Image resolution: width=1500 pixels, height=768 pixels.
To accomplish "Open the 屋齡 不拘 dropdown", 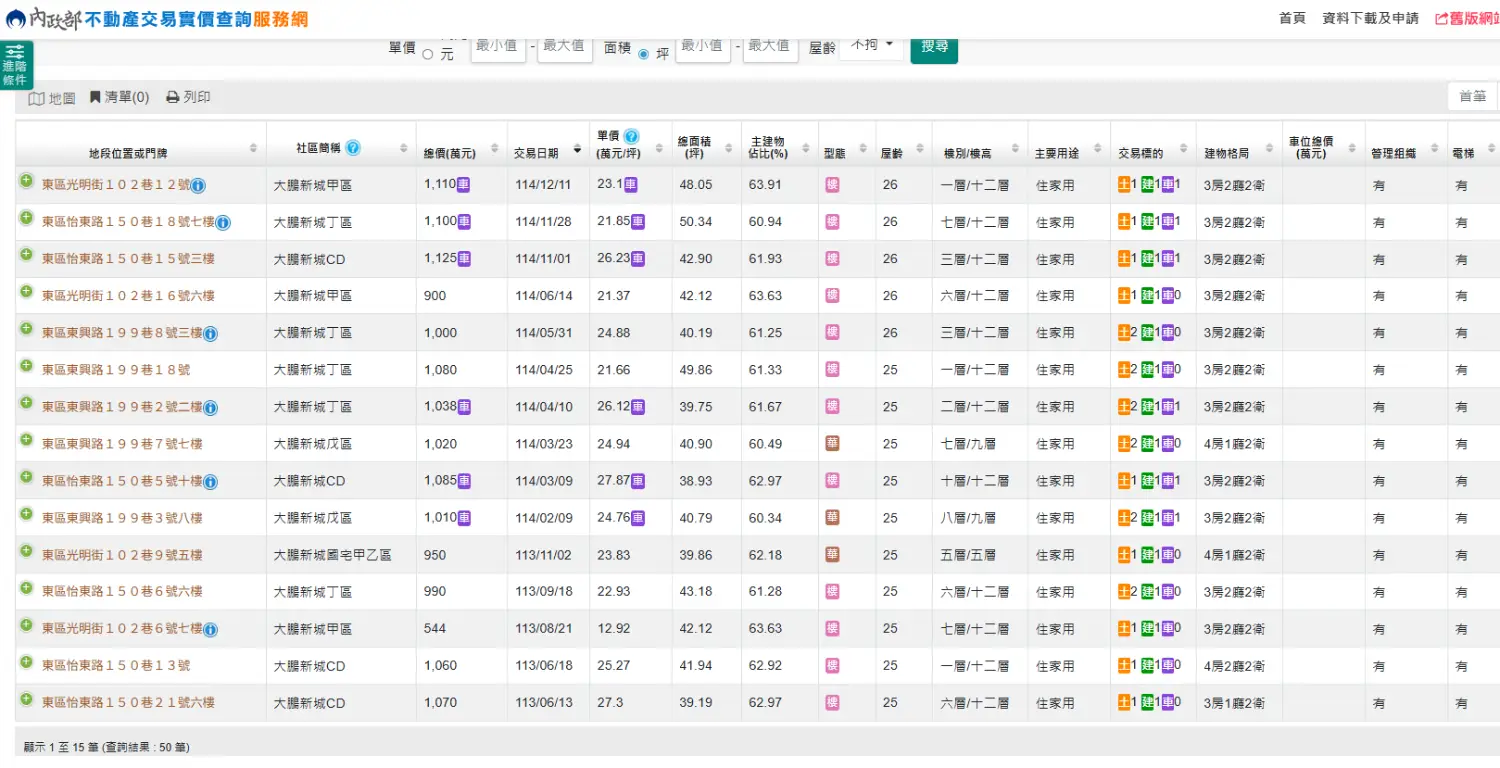I will coord(871,46).
